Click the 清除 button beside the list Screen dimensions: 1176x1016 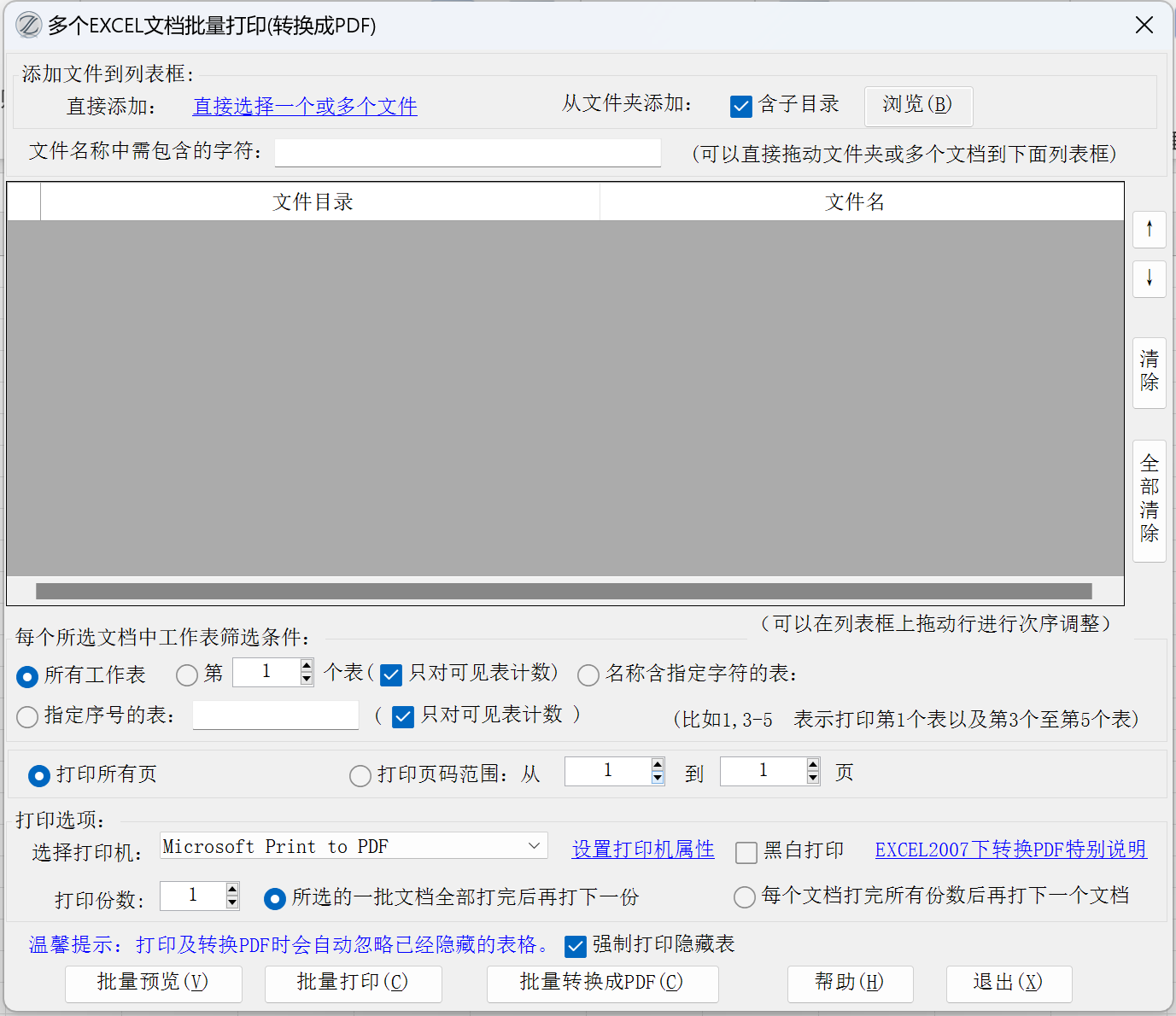1150,372
